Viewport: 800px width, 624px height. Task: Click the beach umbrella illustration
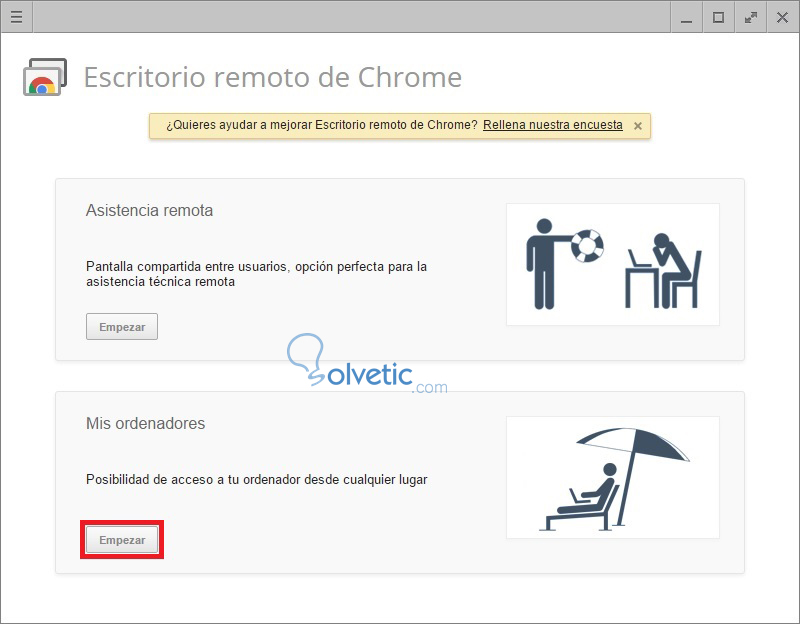(613, 477)
